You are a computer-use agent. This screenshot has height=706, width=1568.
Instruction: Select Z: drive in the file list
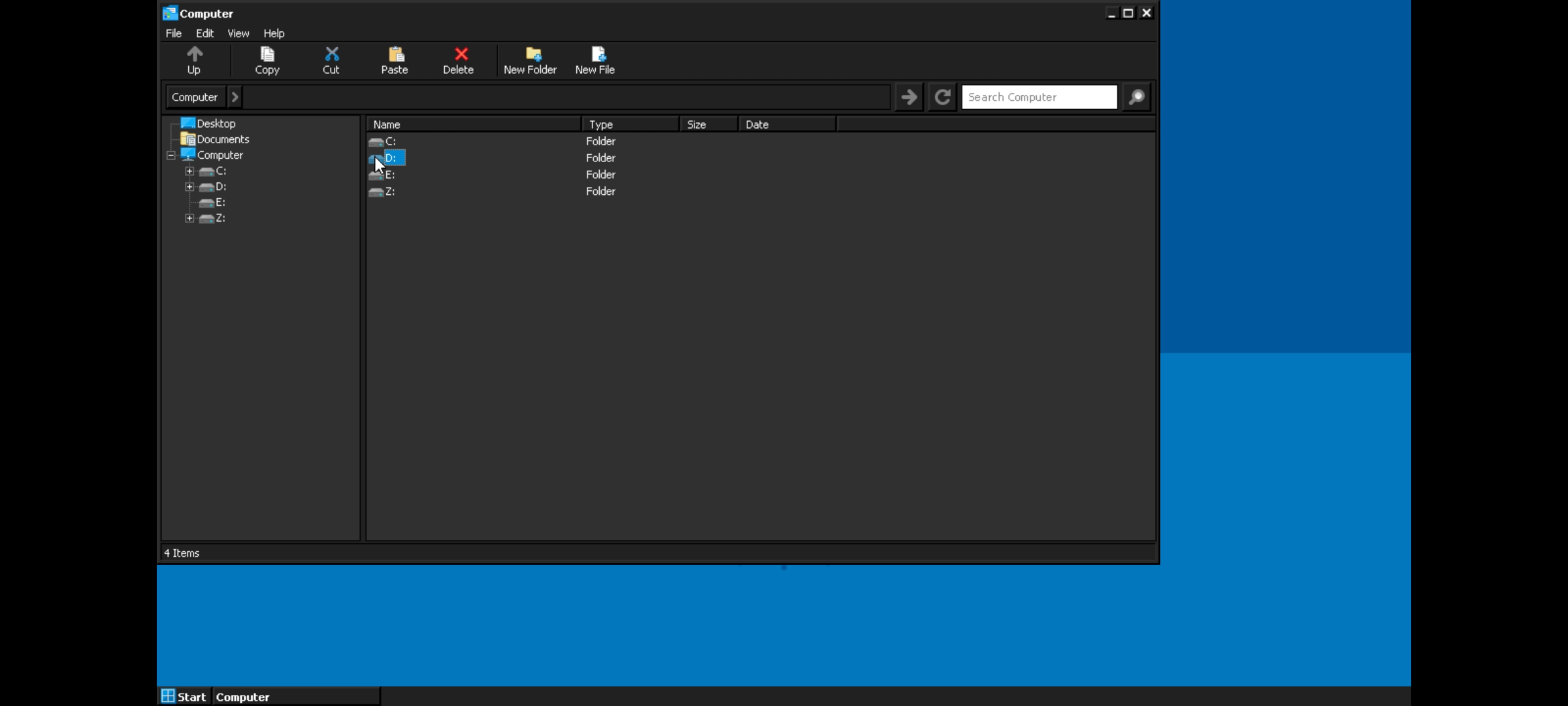[390, 192]
